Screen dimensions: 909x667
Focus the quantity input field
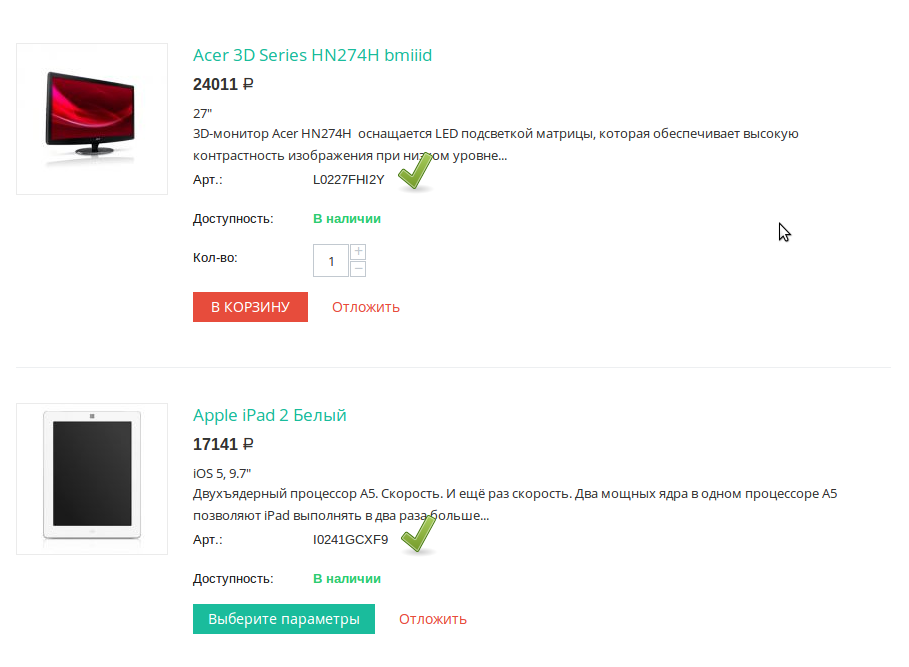[x=331, y=260]
